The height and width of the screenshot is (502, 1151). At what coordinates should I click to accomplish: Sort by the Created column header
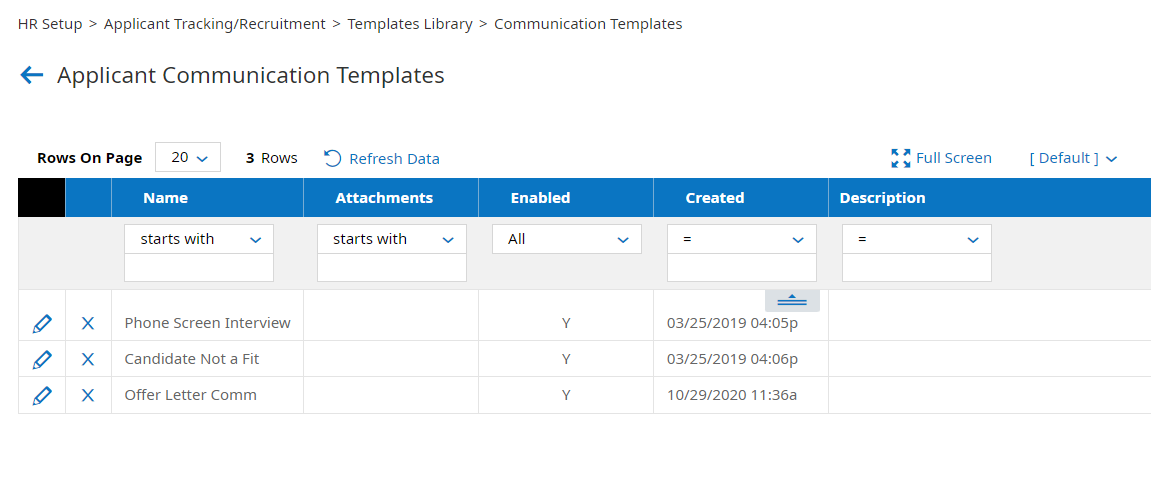coord(715,198)
